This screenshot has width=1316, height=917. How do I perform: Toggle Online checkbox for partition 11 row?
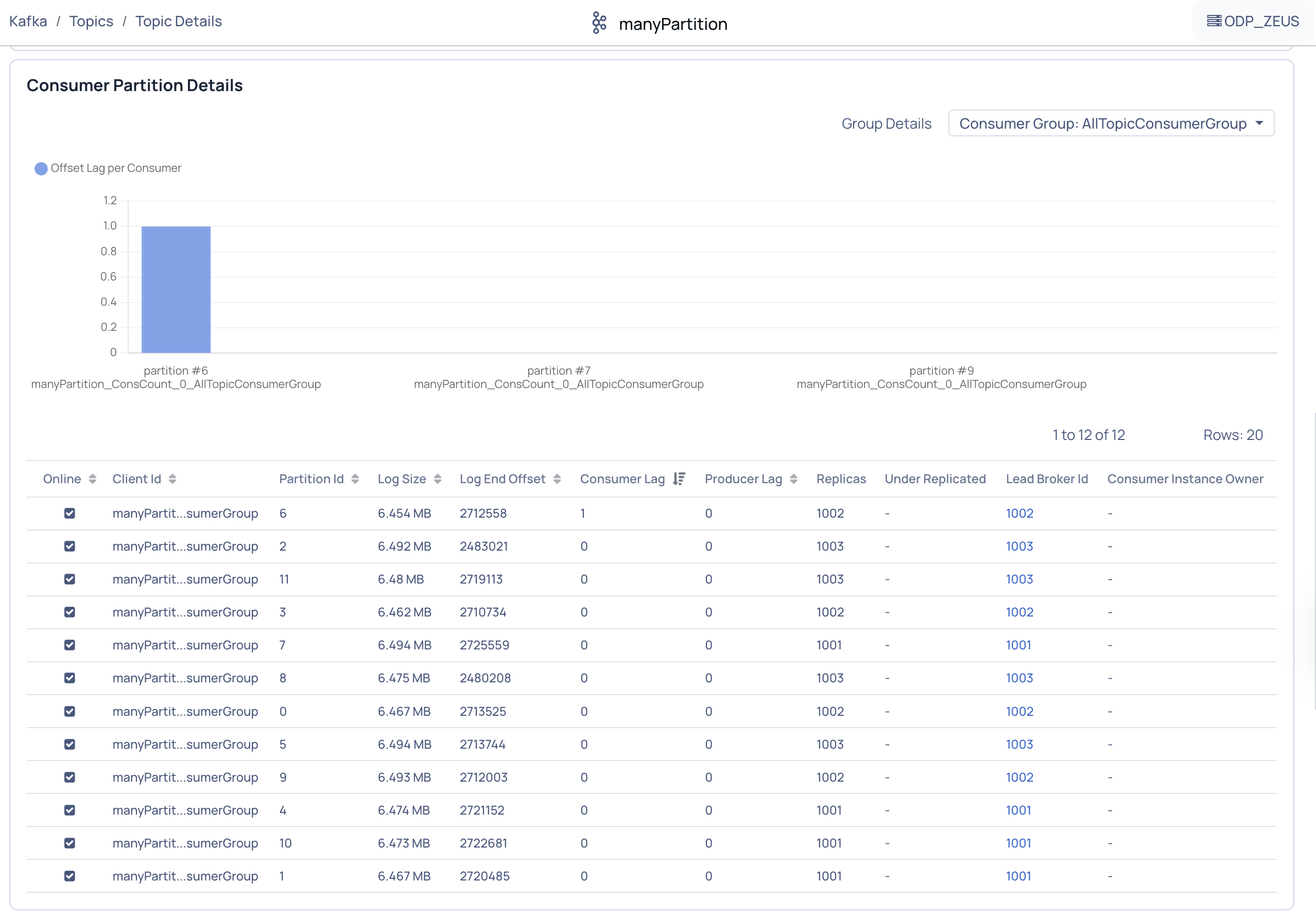click(x=70, y=579)
